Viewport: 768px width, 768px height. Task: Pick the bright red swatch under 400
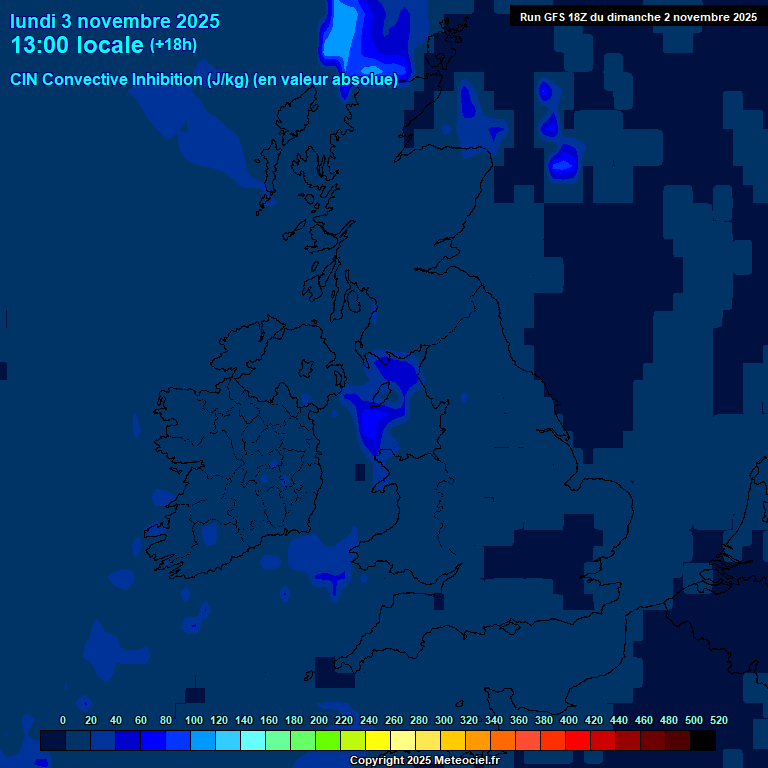click(x=577, y=741)
